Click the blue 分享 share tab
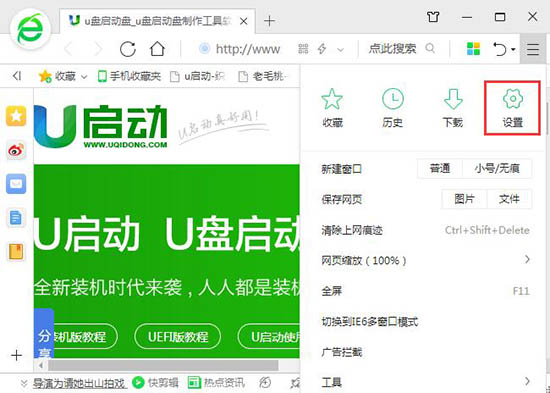 pos(44,334)
